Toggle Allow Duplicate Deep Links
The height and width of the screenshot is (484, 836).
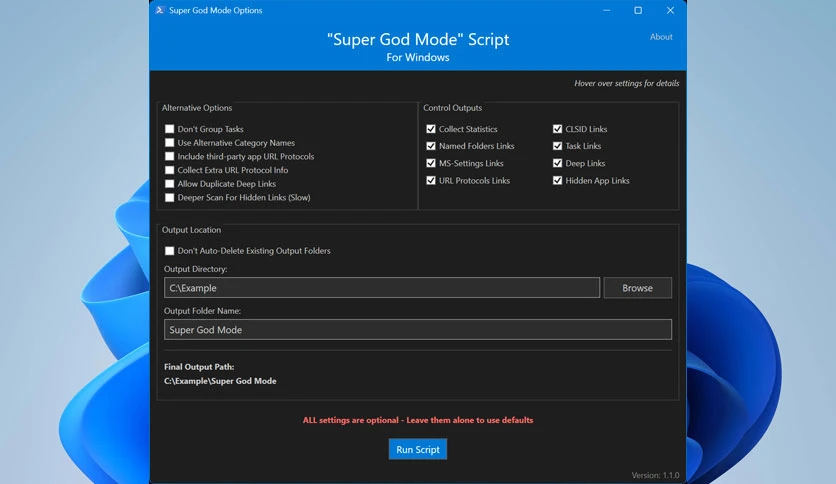[170, 184]
